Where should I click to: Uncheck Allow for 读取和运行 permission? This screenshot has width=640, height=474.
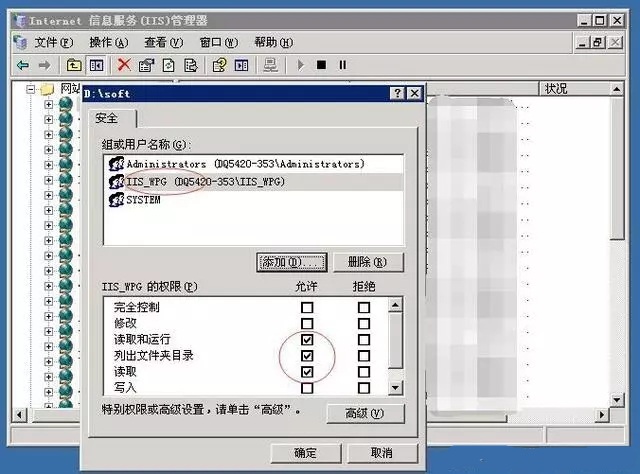click(307, 339)
